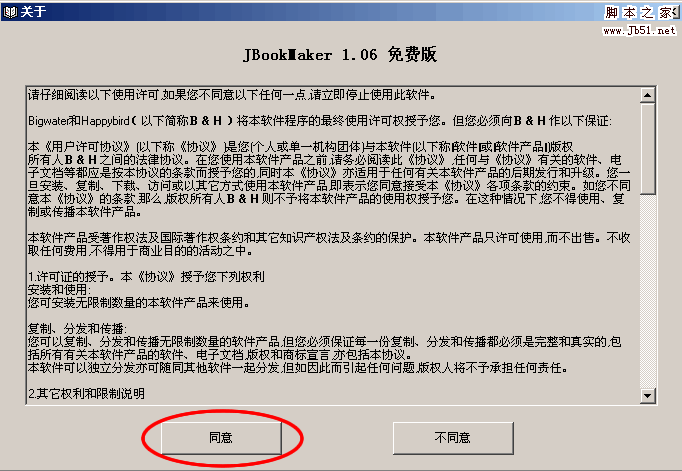
Task: Click the 本软件产品受著作权法 paragraph
Action: pyautogui.click(x=329, y=244)
